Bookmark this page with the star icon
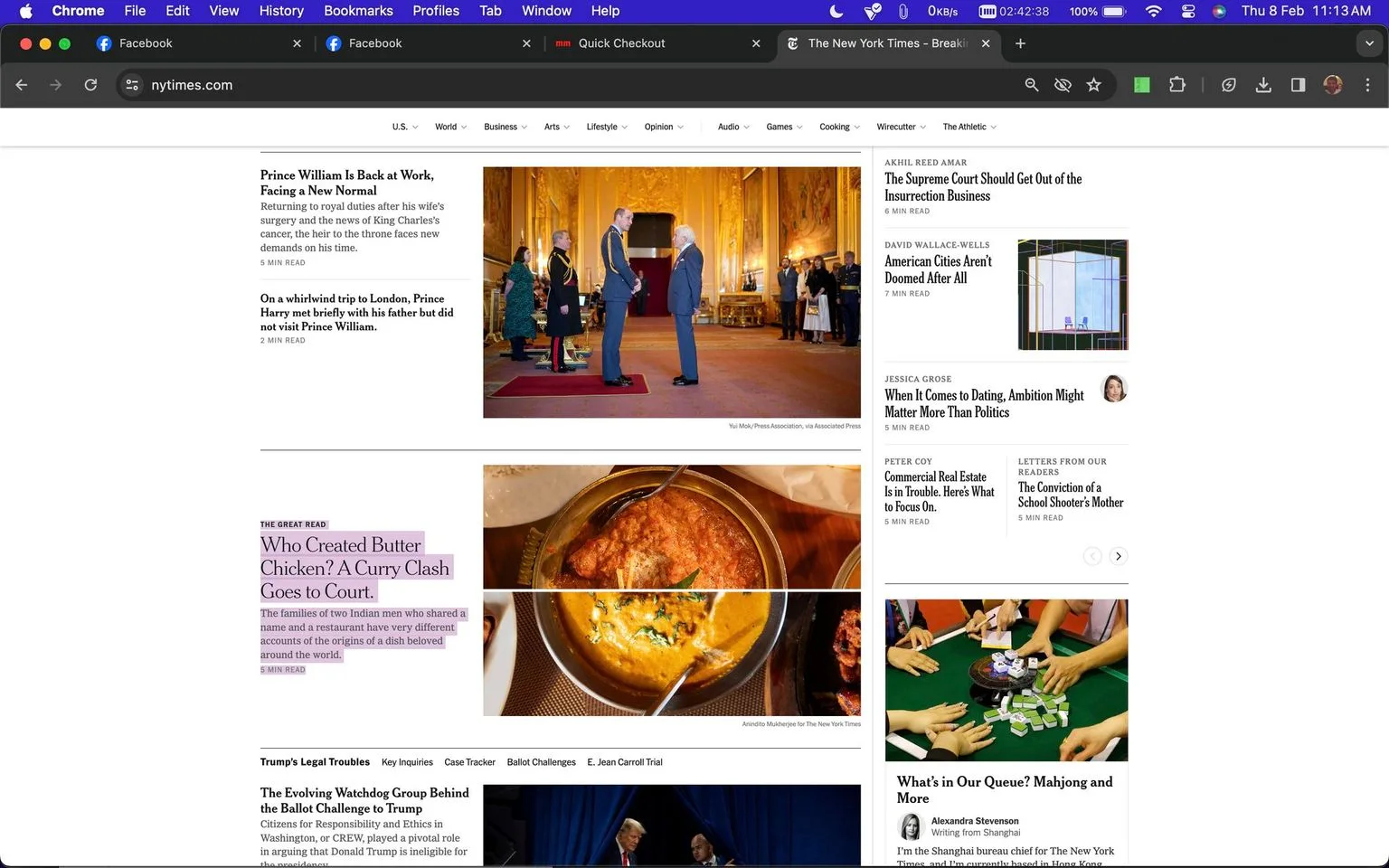The width and height of the screenshot is (1389, 868). click(1093, 85)
